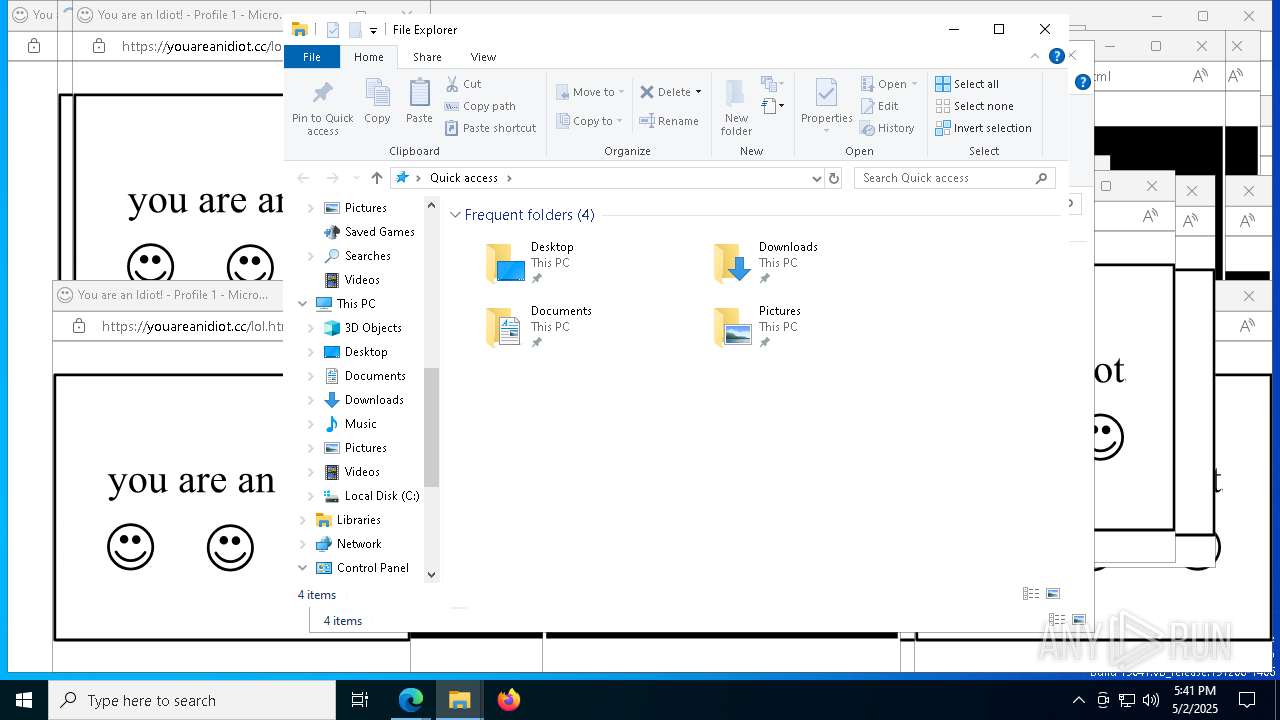The height and width of the screenshot is (720, 1280).
Task: Click the Search Quick access box
Action: (x=955, y=178)
